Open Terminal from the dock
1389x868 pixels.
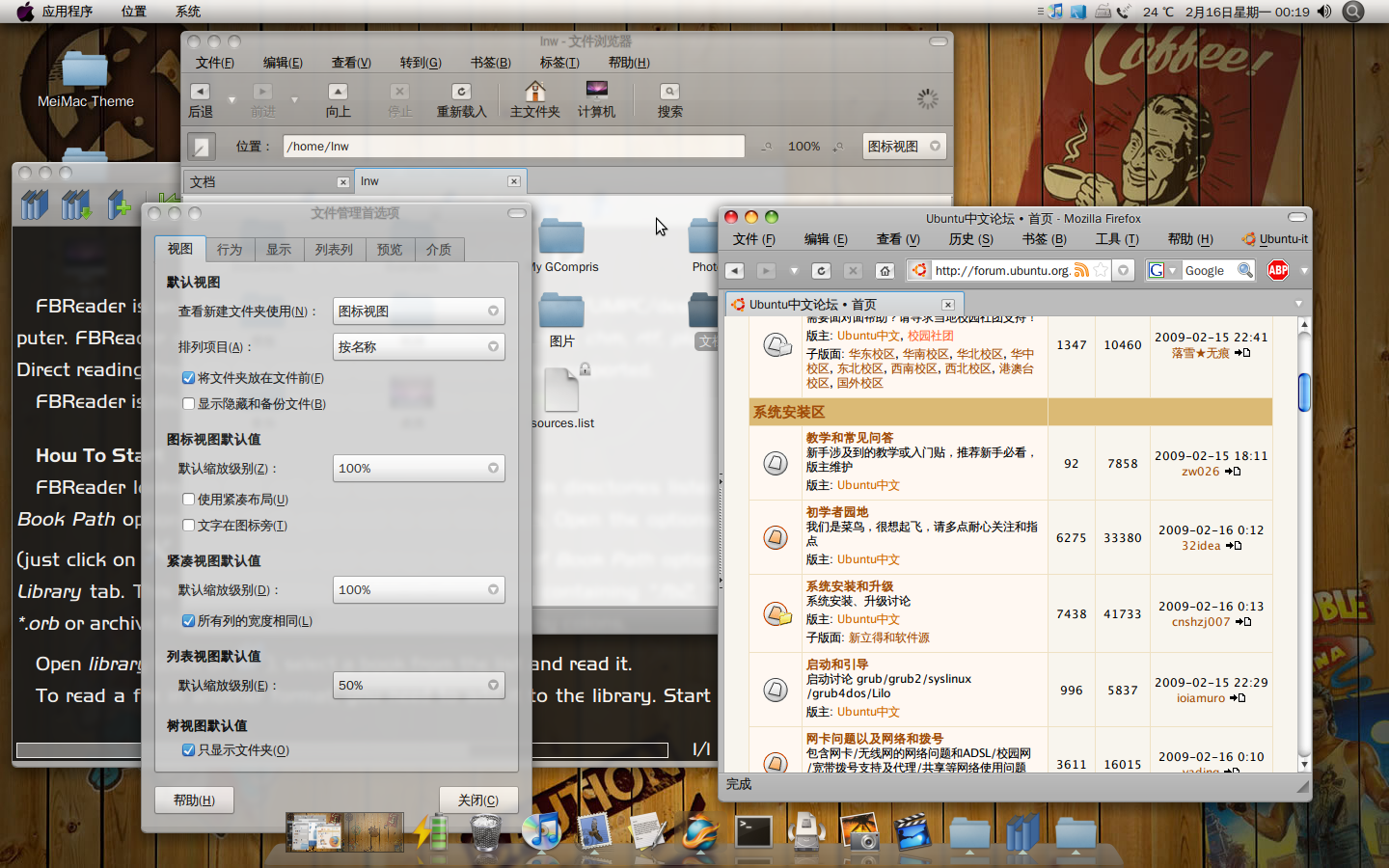point(753,830)
